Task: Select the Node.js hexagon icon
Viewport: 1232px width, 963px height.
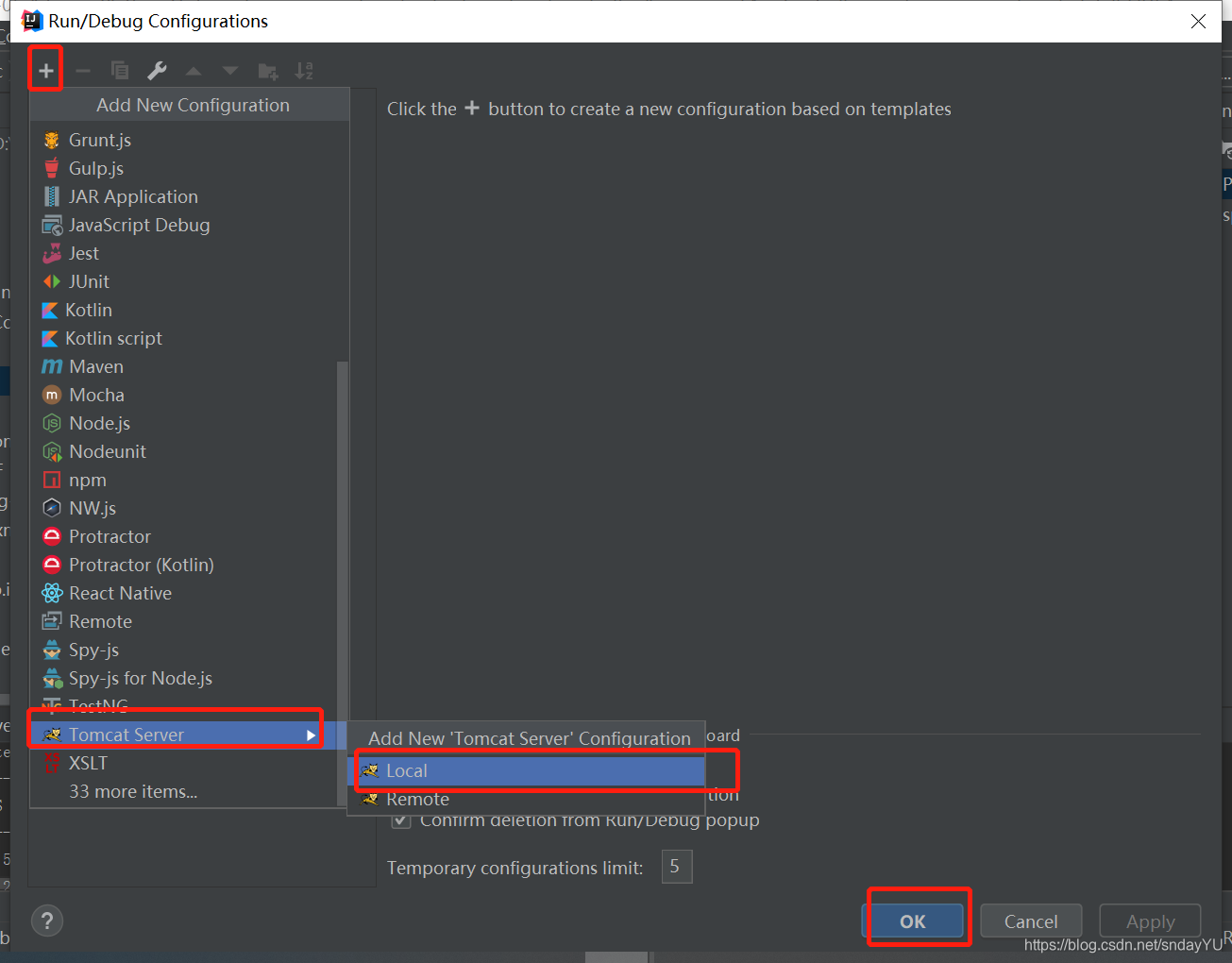Action: (52, 423)
